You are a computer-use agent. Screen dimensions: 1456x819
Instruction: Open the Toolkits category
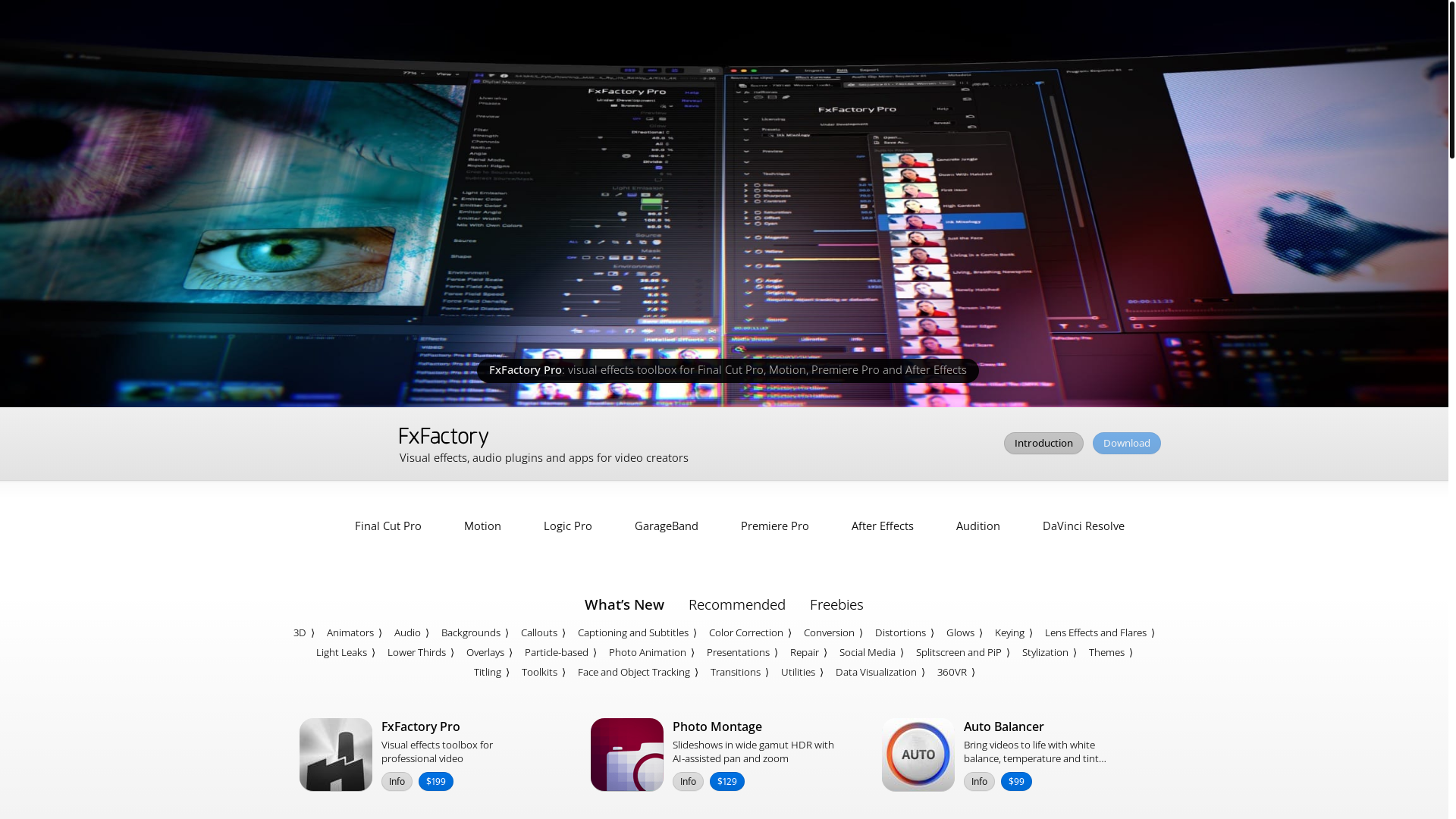[x=544, y=673]
